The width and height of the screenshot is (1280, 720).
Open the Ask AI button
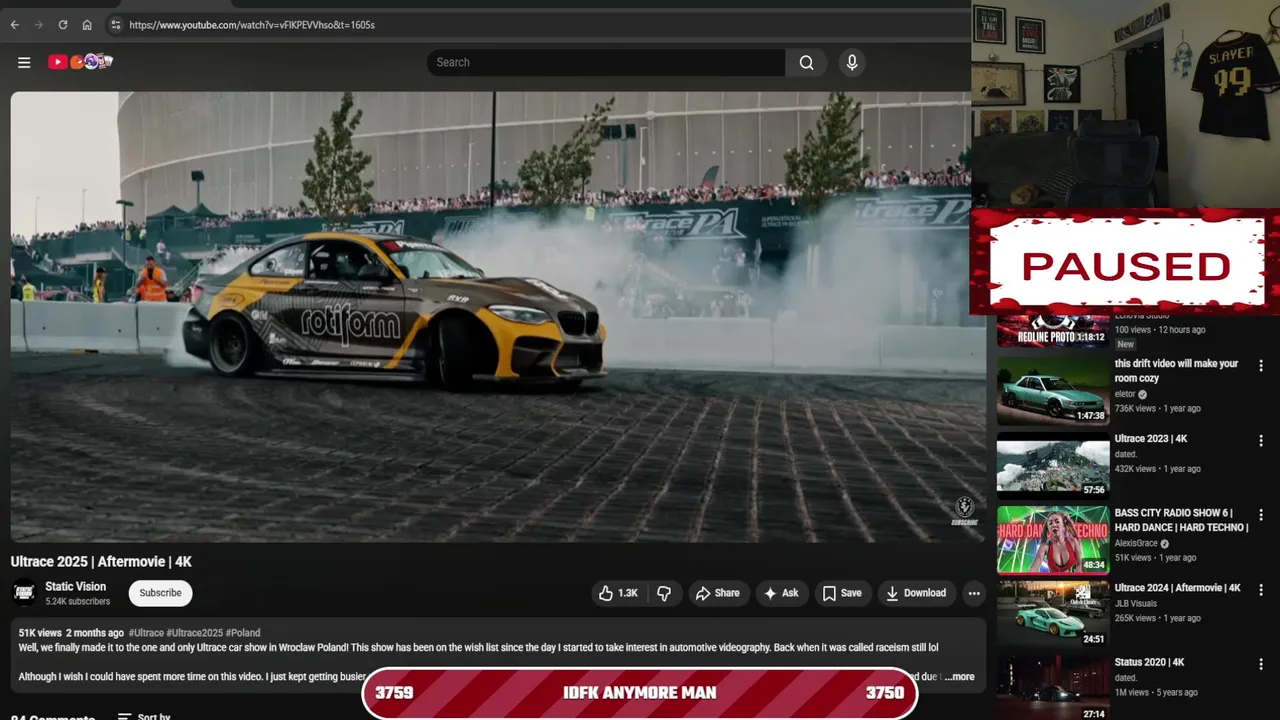pos(781,593)
